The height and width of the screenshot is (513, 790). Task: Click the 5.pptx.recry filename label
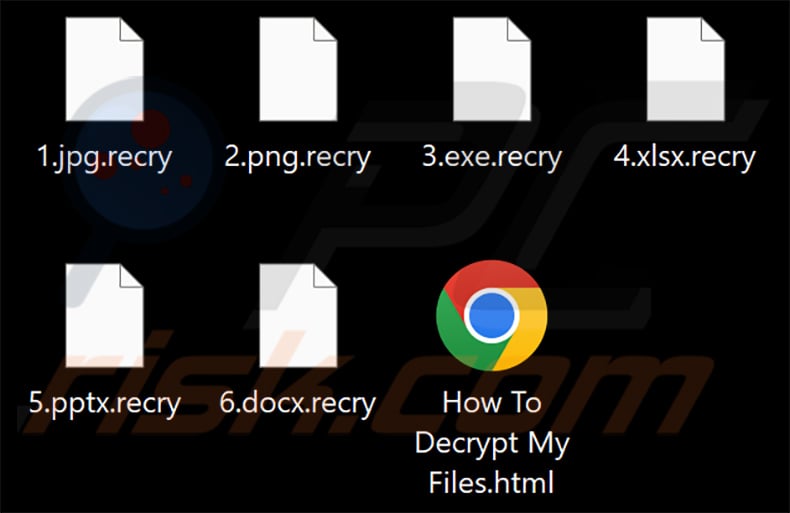click(104, 404)
